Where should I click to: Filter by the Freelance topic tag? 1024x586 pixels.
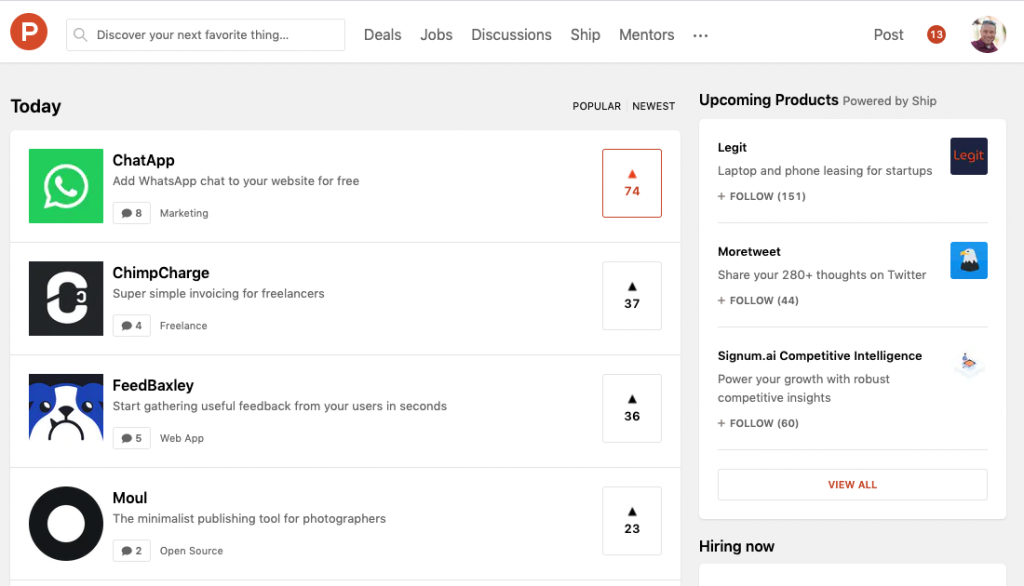click(x=184, y=325)
